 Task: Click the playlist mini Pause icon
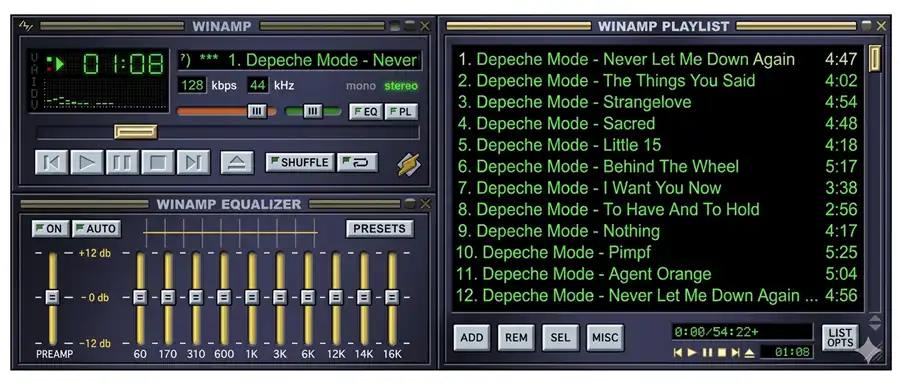point(707,352)
